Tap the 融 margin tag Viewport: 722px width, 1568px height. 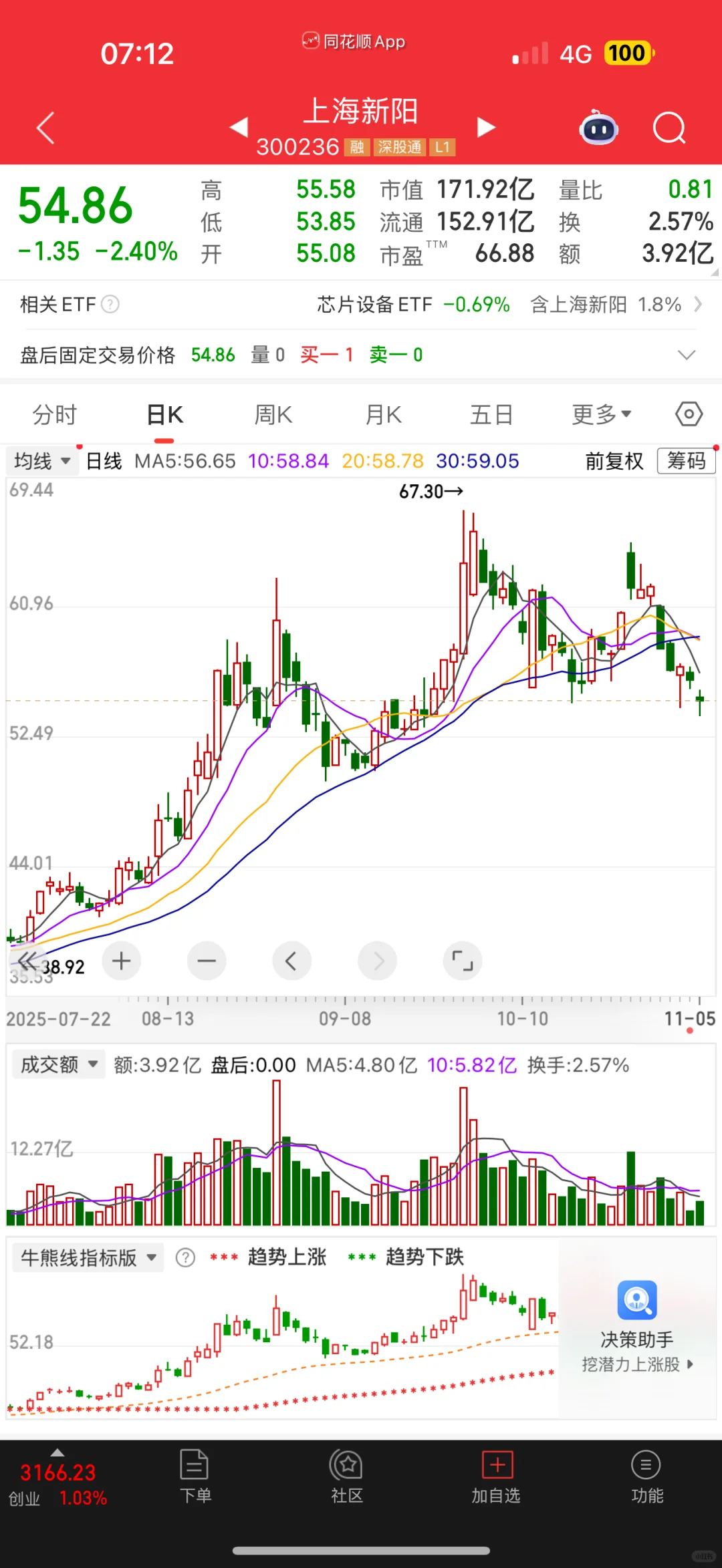(x=357, y=147)
